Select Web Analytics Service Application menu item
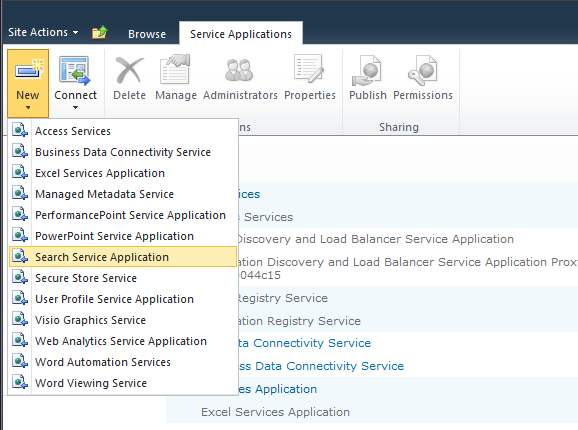The height and width of the screenshot is (430, 578). tap(123, 341)
